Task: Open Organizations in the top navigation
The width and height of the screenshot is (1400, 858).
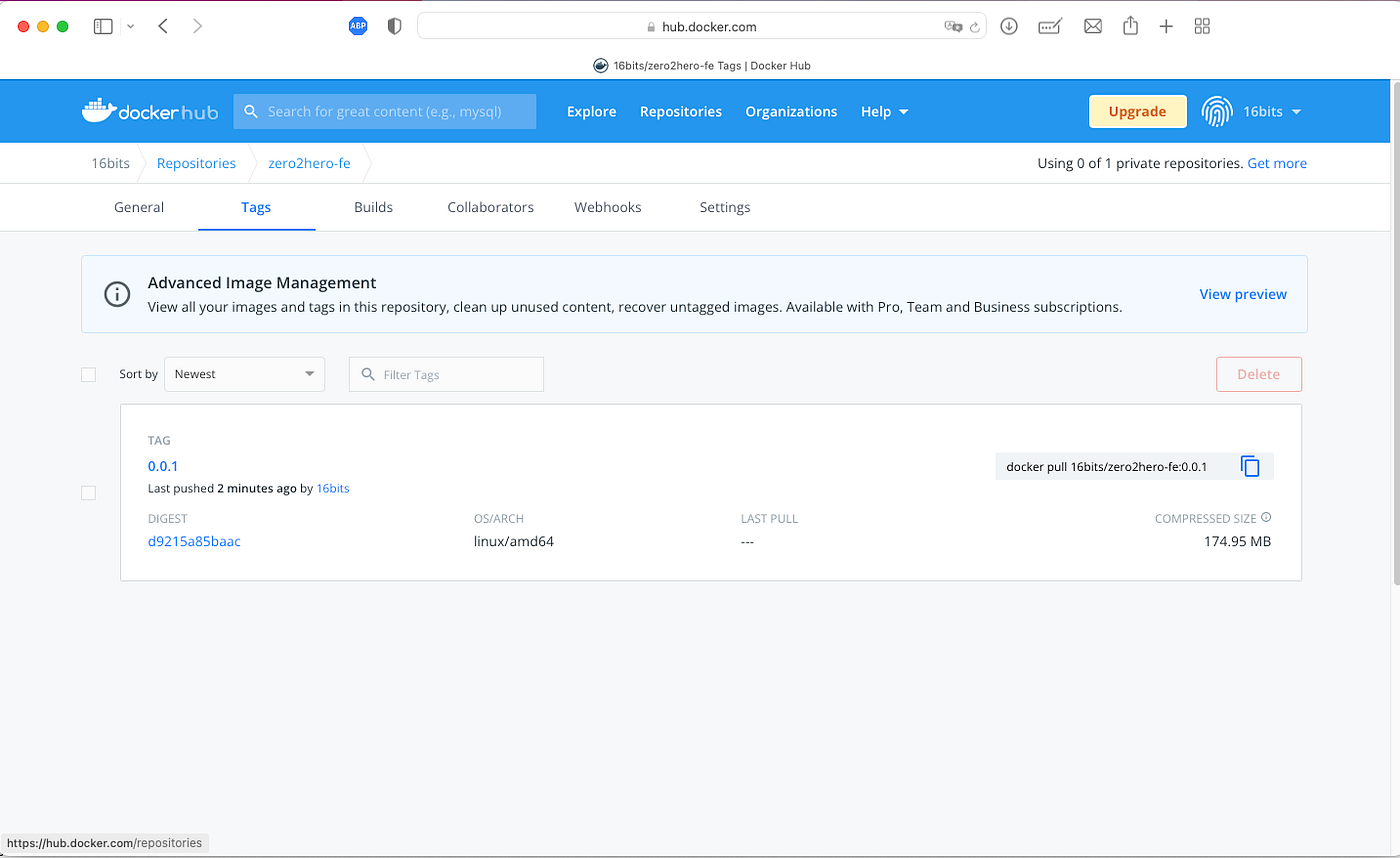Action: click(791, 111)
